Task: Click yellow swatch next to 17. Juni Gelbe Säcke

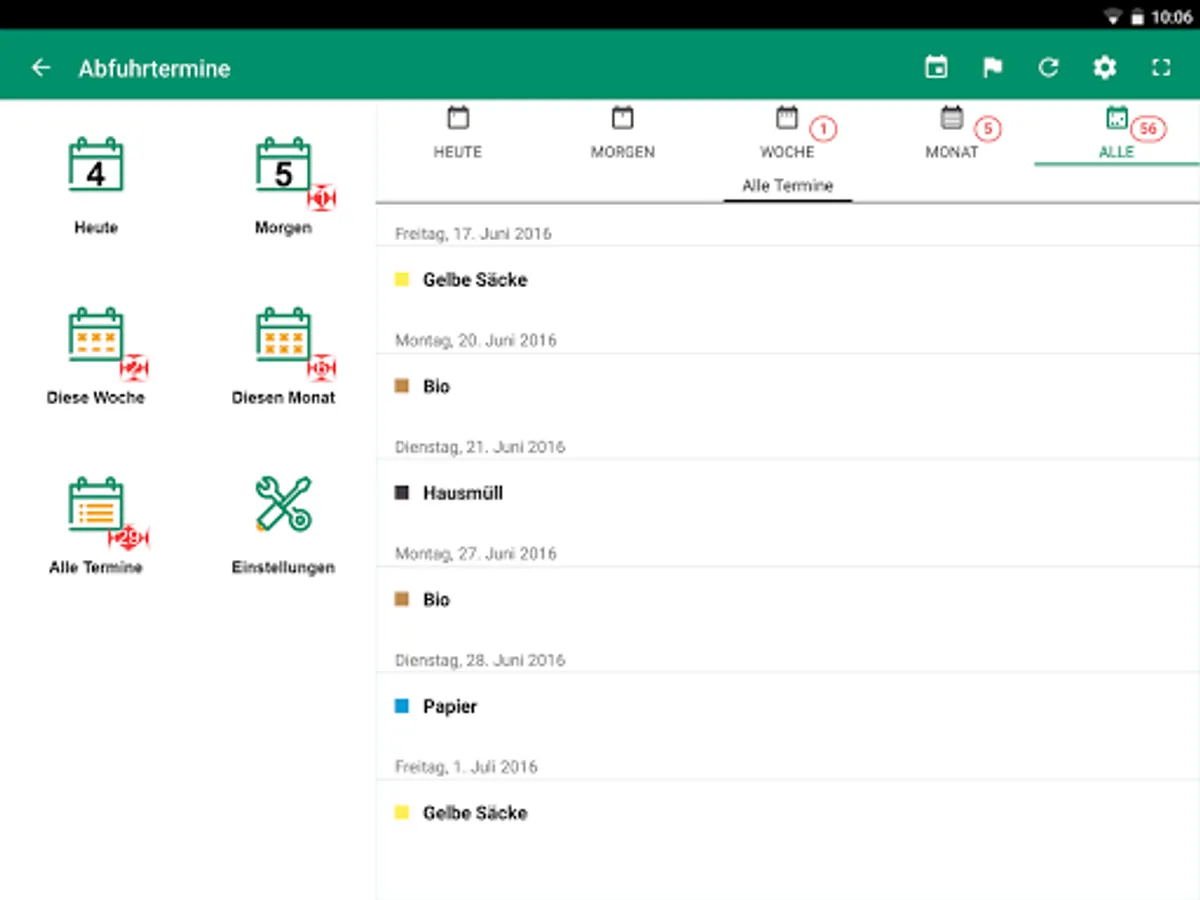Action: pyautogui.click(x=402, y=280)
